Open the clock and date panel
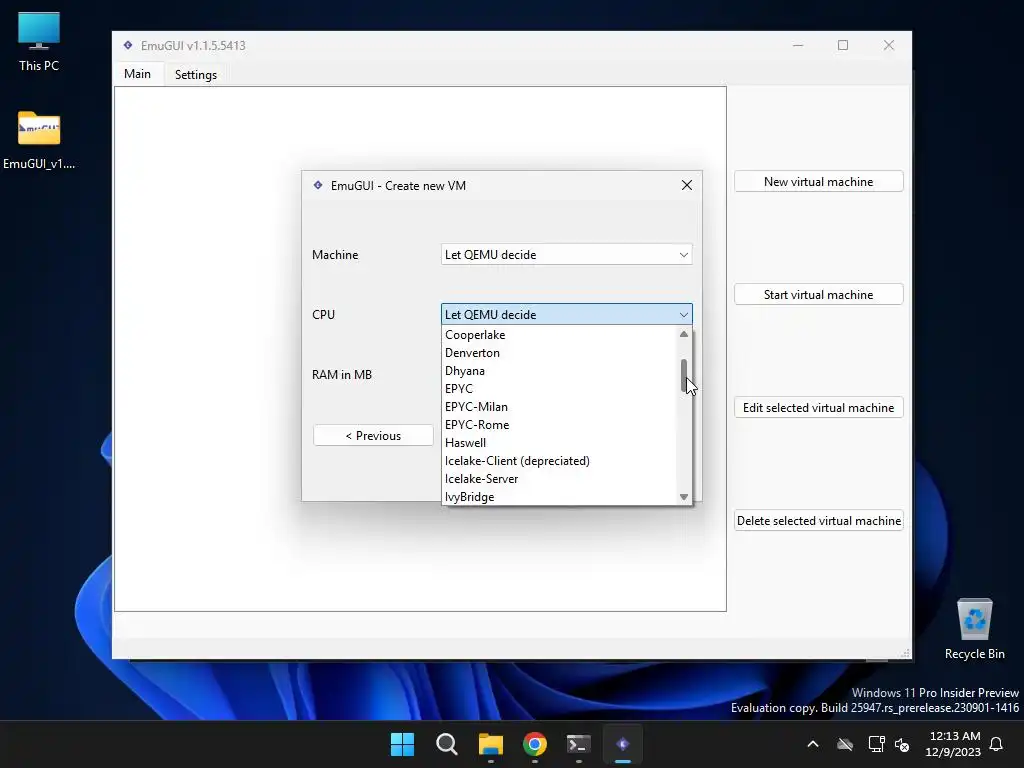The width and height of the screenshot is (1024, 768). [953, 744]
